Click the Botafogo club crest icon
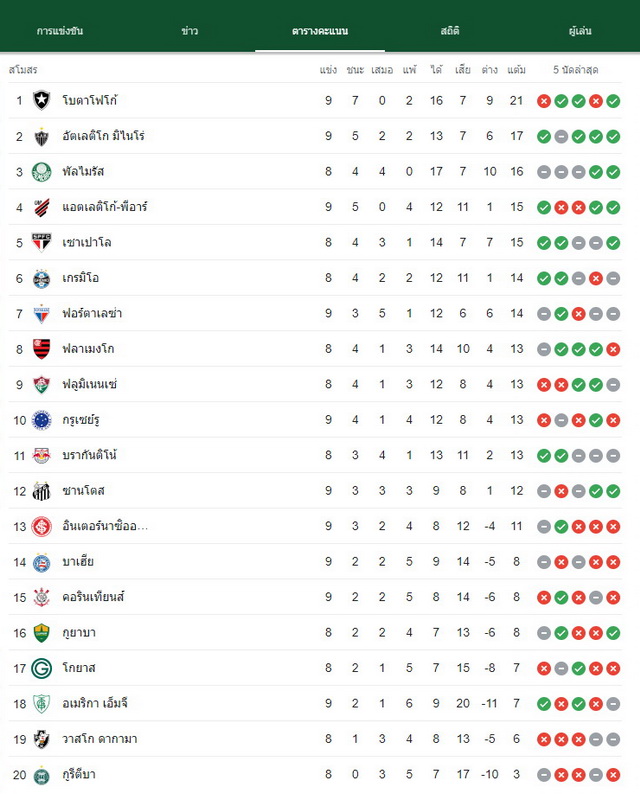Screen dimensions: 640x794 click(42, 100)
